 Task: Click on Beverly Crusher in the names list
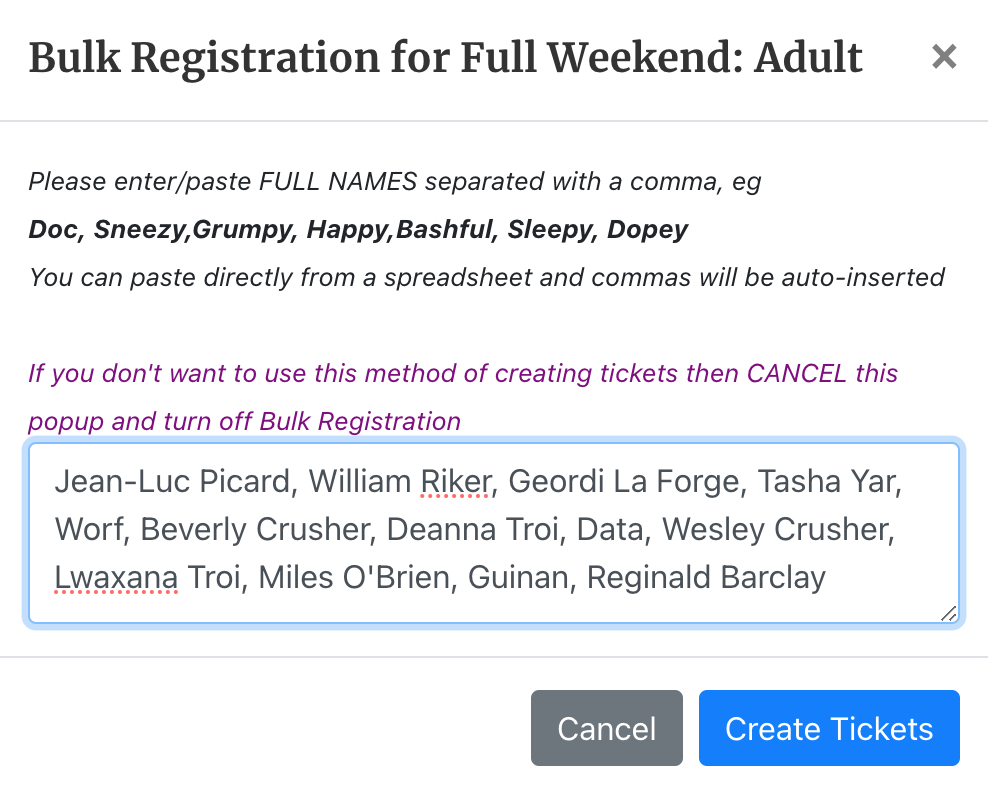[254, 529]
